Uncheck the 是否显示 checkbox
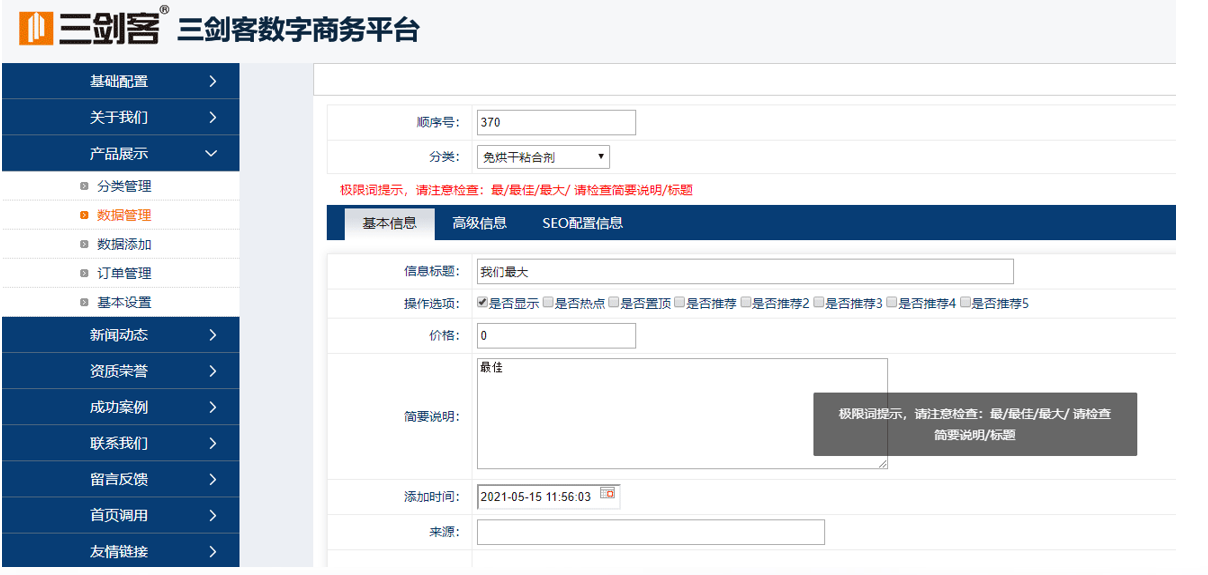The width and height of the screenshot is (1208, 575). (x=483, y=302)
